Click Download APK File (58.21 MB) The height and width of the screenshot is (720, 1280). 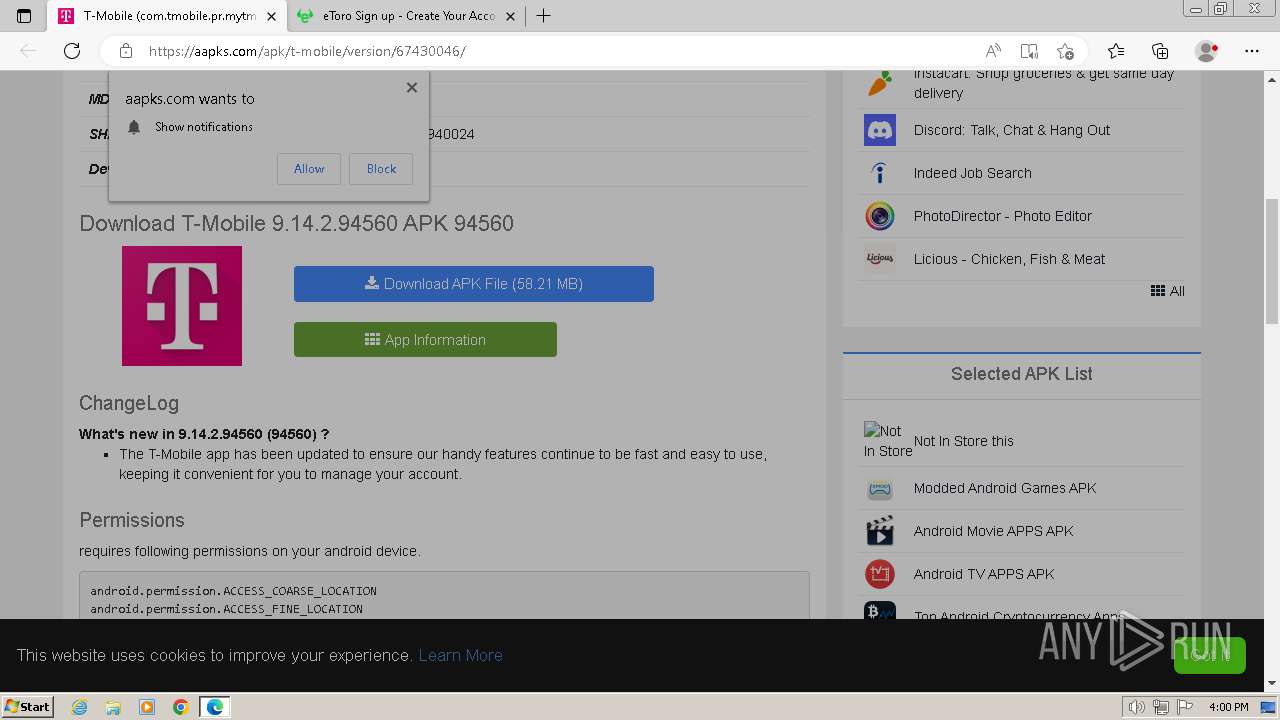474,284
